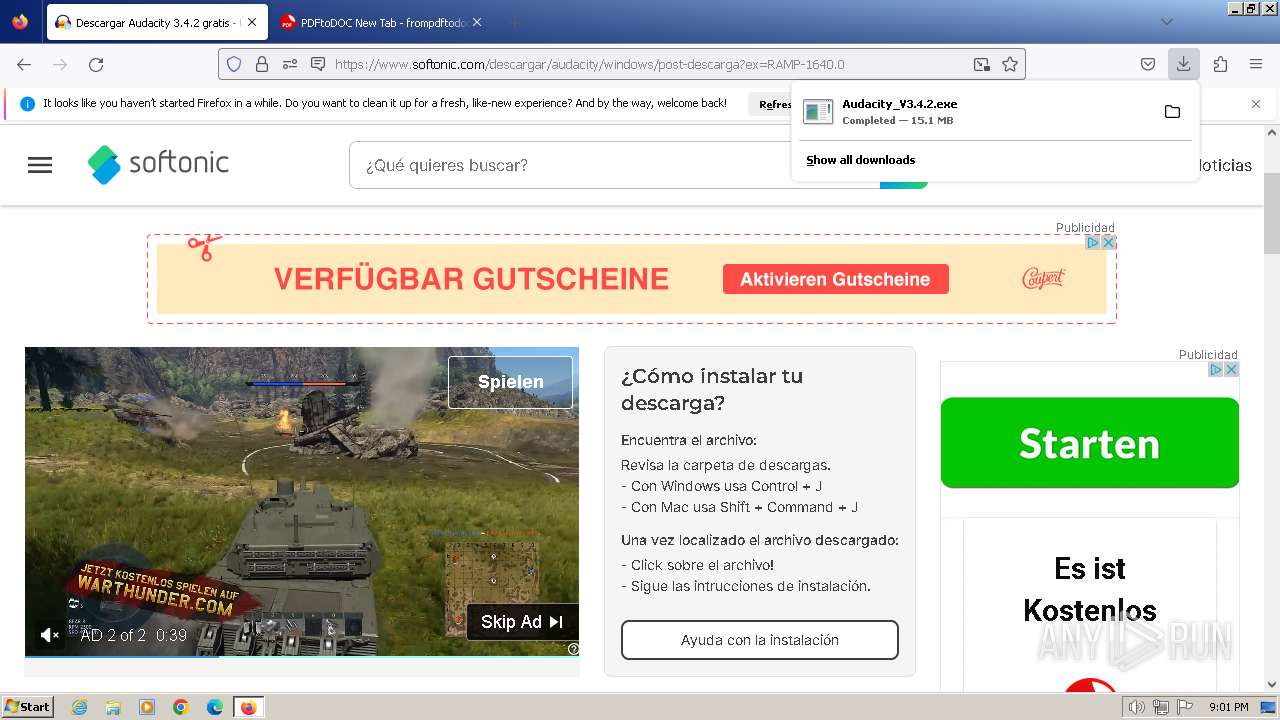This screenshot has height=720, width=1280.
Task: Unmute the video ad speaker
Action: (x=49, y=635)
